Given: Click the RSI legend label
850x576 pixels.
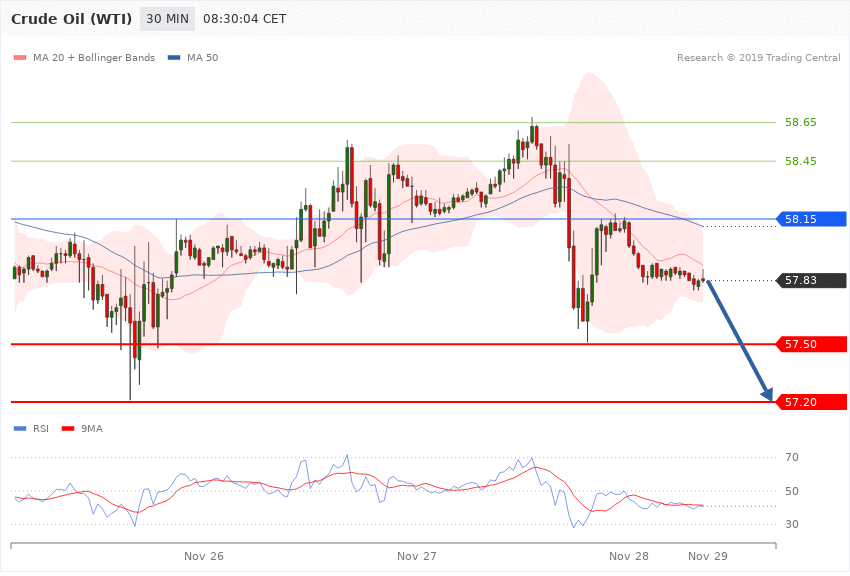Looking at the screenshot, I should (41, 429).
